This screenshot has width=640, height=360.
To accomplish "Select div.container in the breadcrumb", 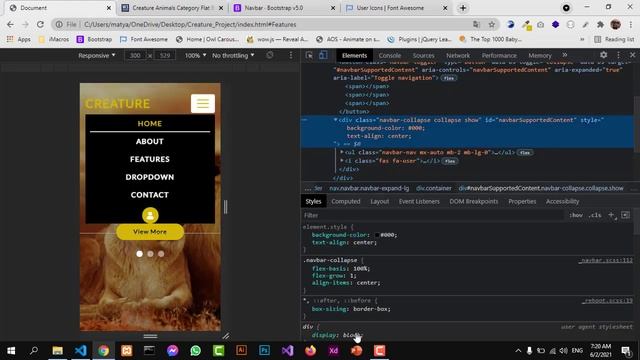I will 433,188.
